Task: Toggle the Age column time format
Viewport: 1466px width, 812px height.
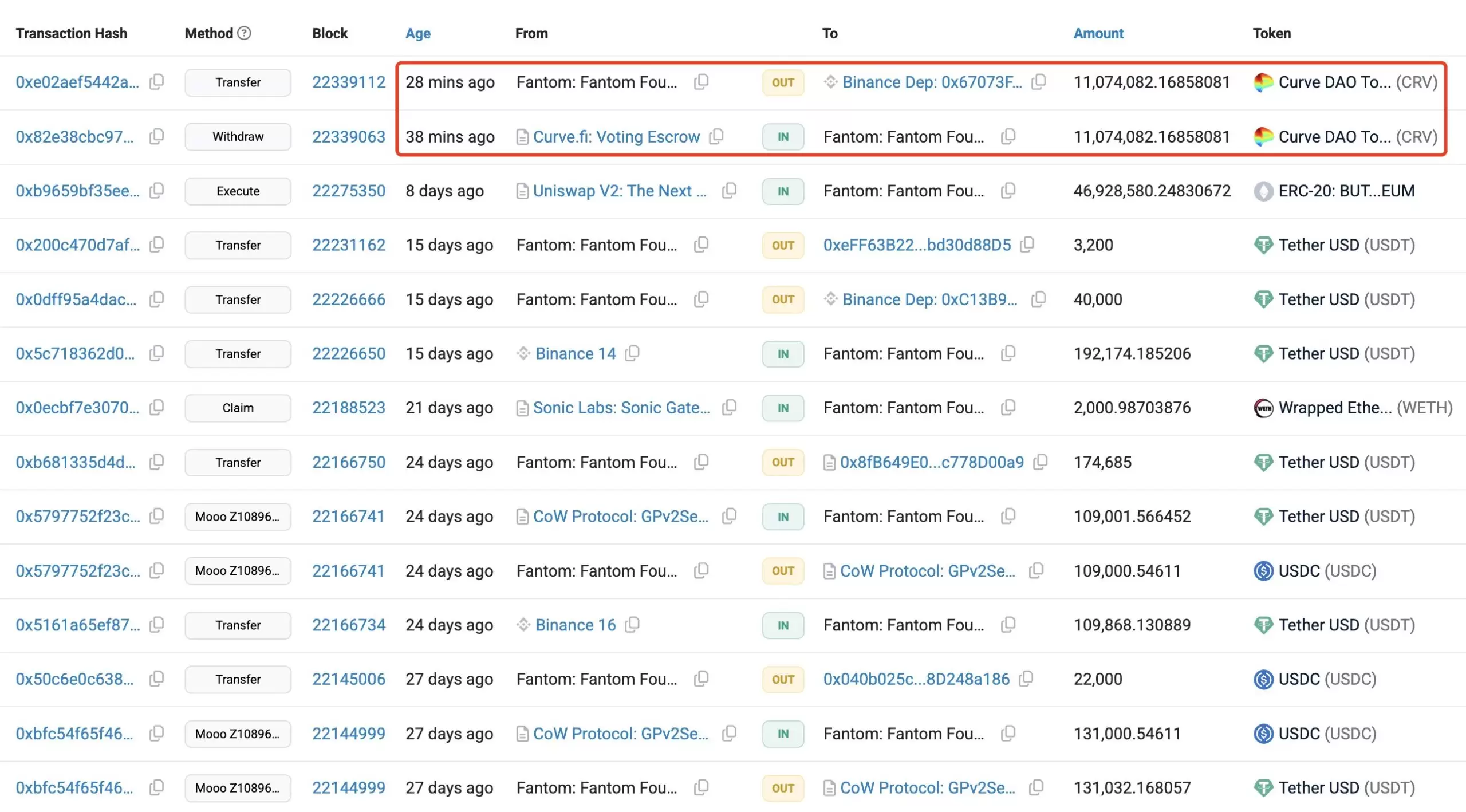Action: pyautogui.click(x=417, y=33)
